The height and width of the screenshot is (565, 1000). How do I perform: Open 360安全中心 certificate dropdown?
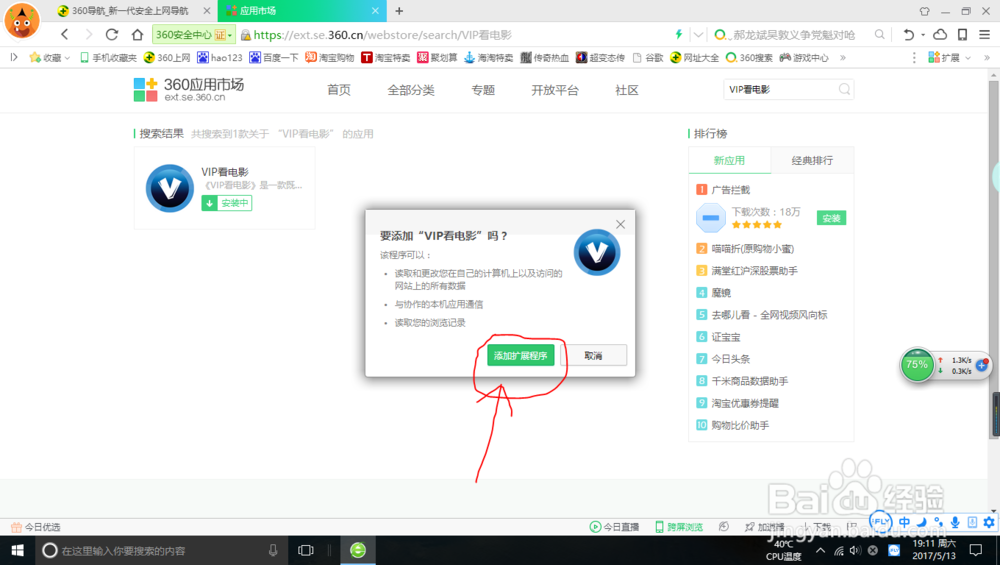point(193,34)
